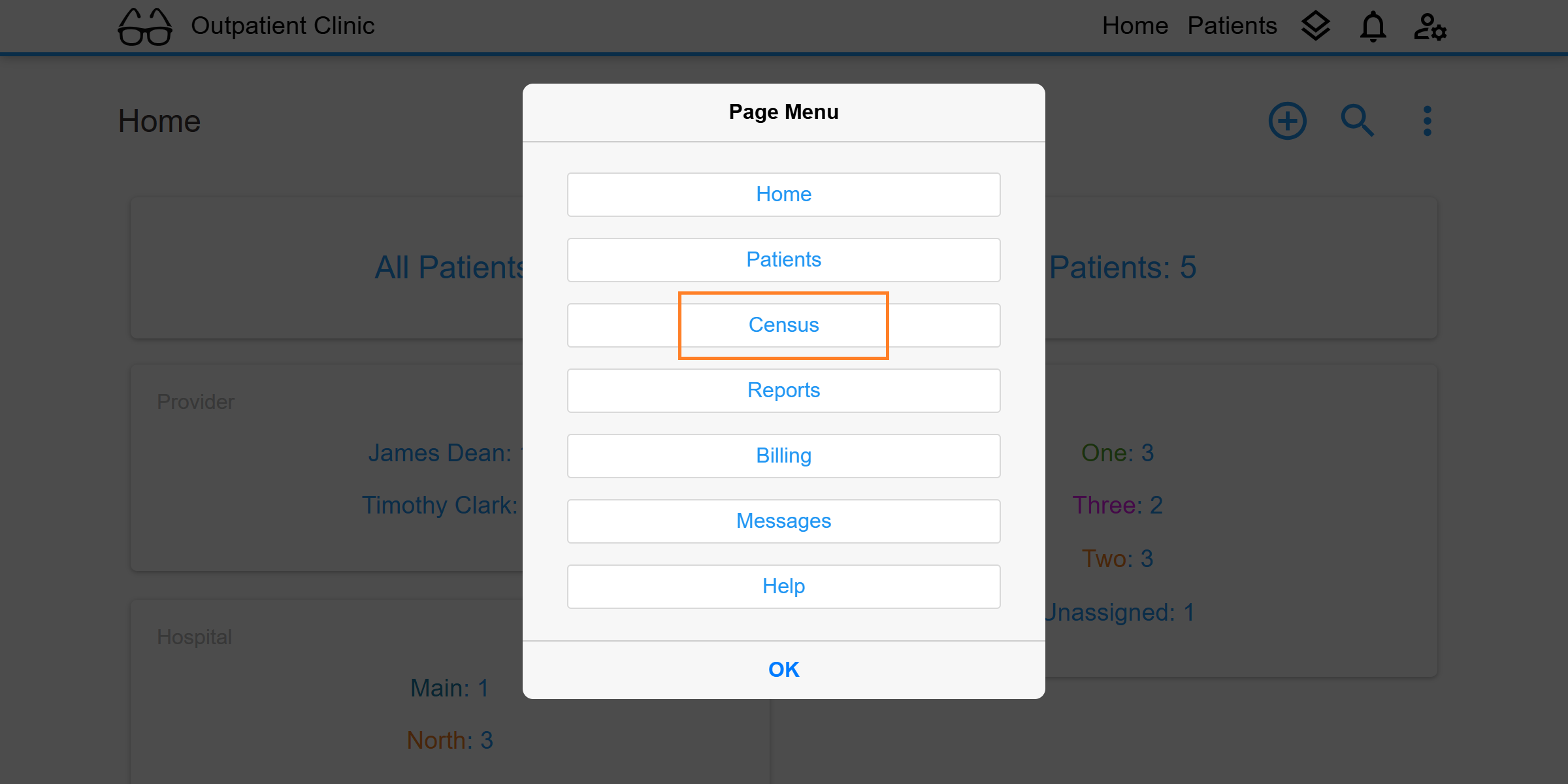Open Help from the Page Menu

783,587
